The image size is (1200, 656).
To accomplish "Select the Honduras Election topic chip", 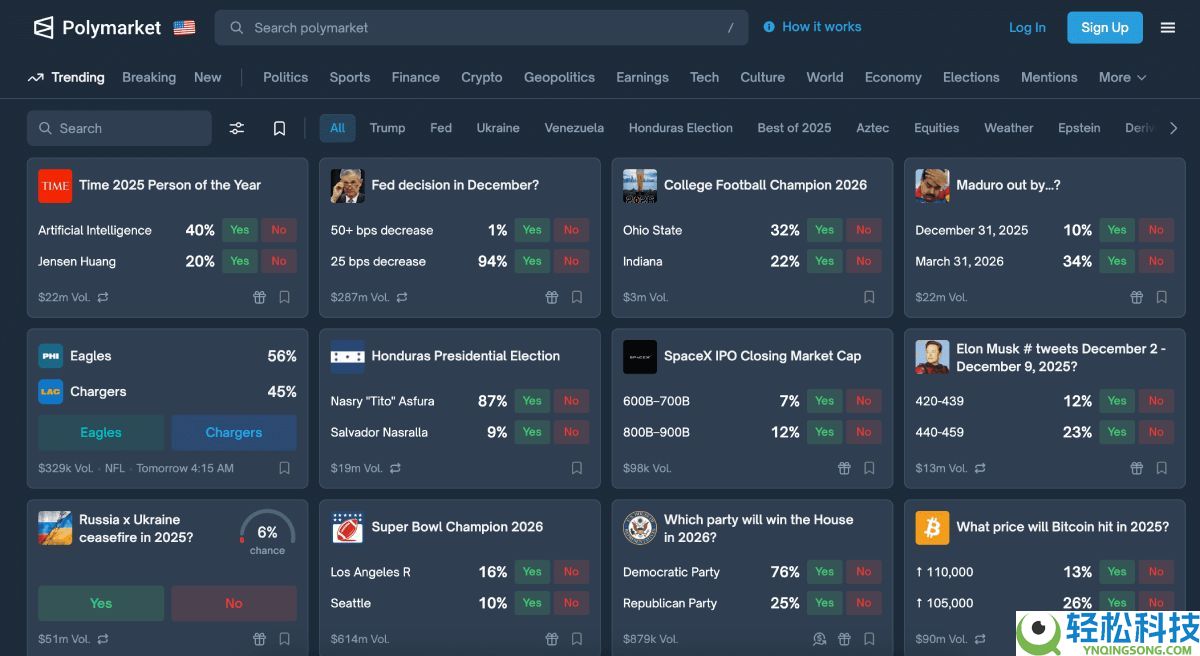I will click(x=680, y=128).
